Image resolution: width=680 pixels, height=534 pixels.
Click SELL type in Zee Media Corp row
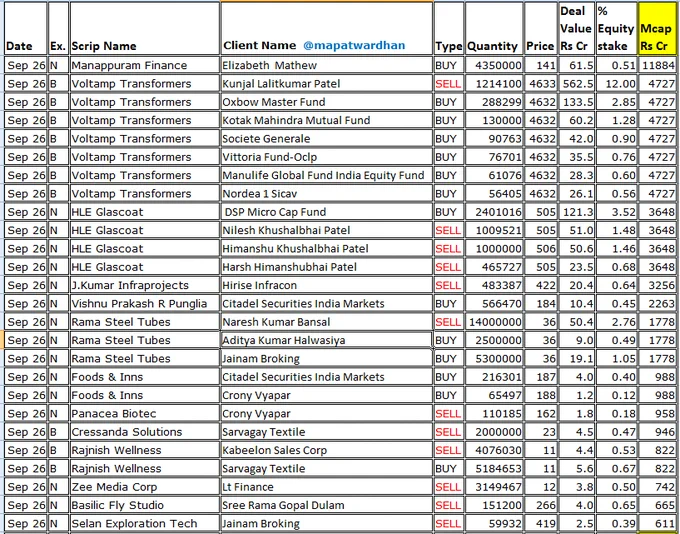[448, 487]
